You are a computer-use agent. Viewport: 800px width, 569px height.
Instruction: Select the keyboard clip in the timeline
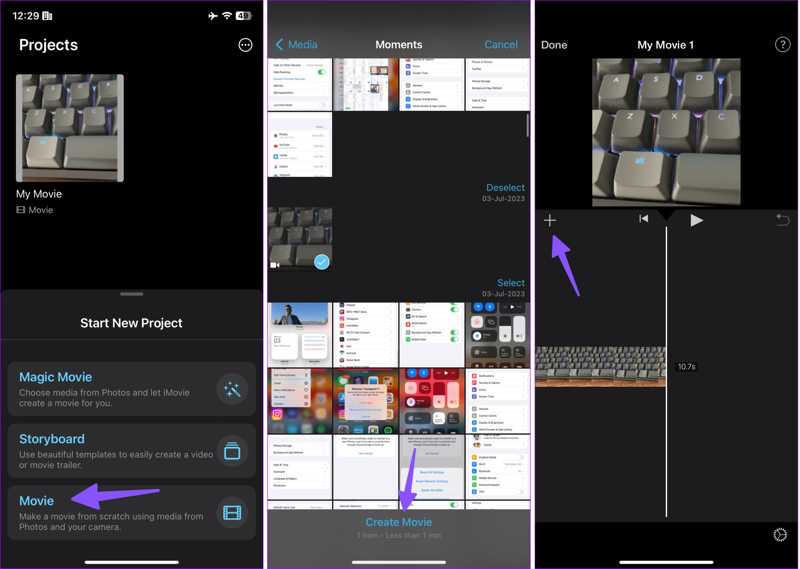click(x=601, y=366)
